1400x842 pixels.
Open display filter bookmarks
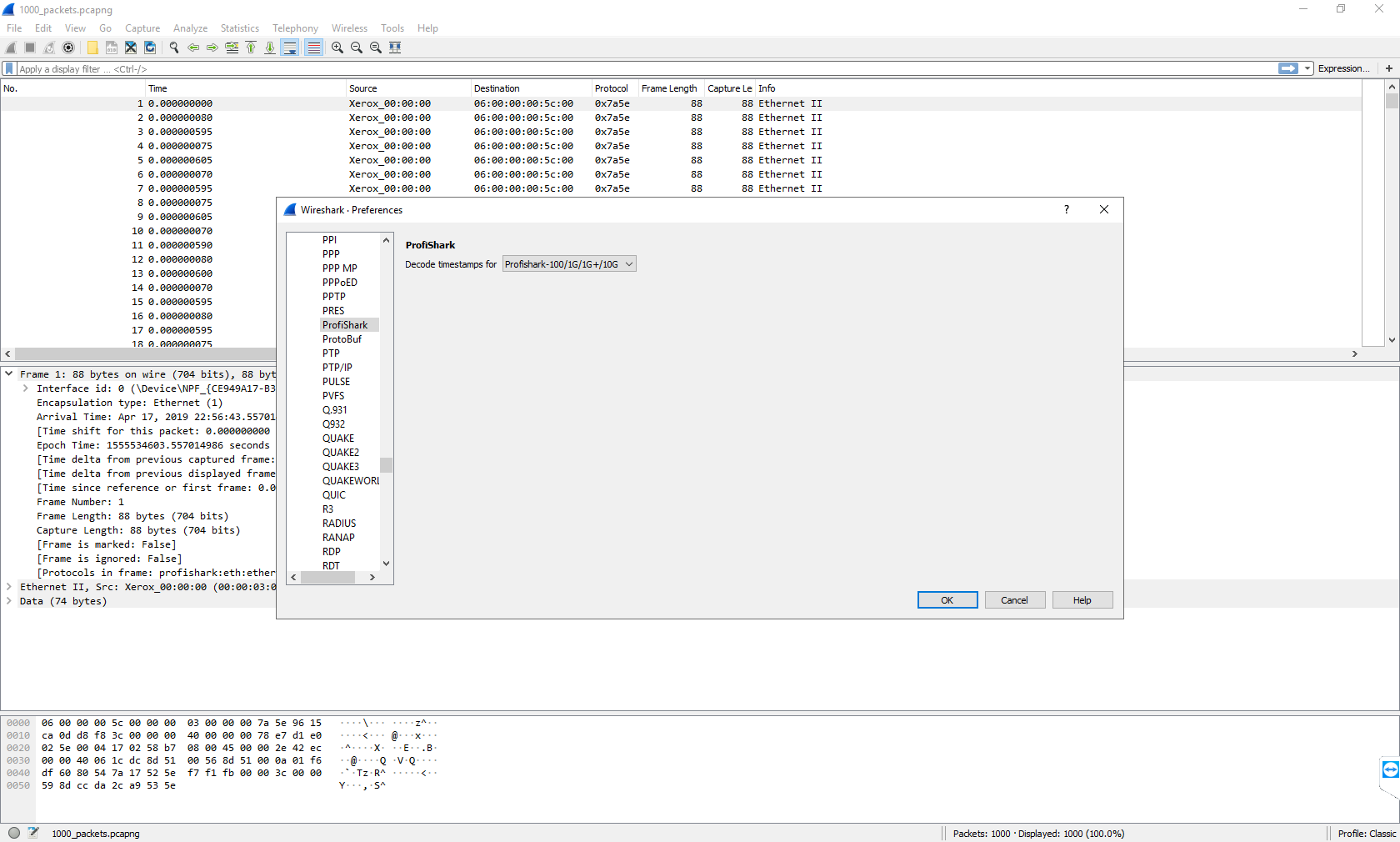pyautogui.click(x=9, y=68)
